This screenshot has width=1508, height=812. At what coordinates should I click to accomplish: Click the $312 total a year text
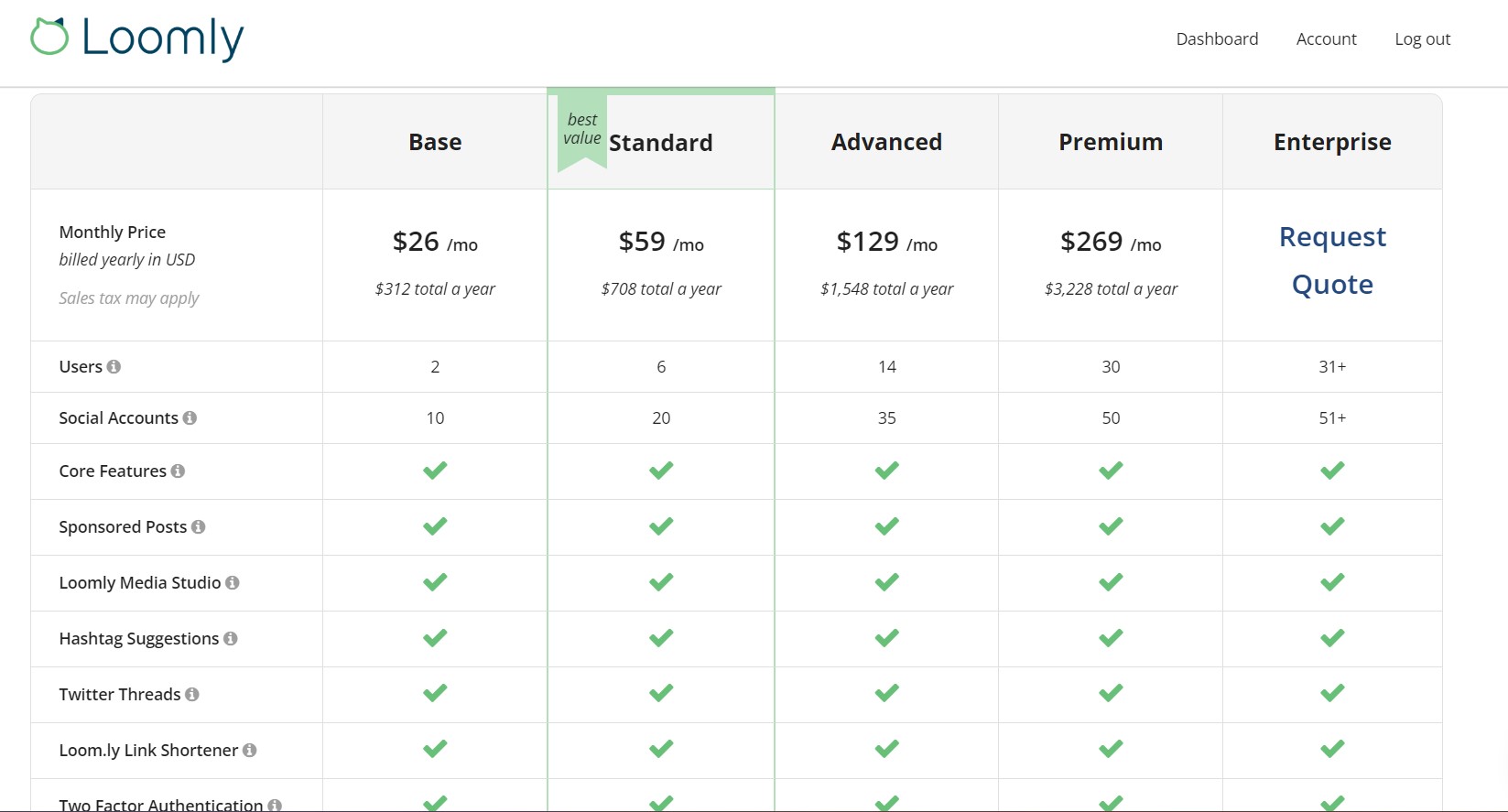pos(435,289)
